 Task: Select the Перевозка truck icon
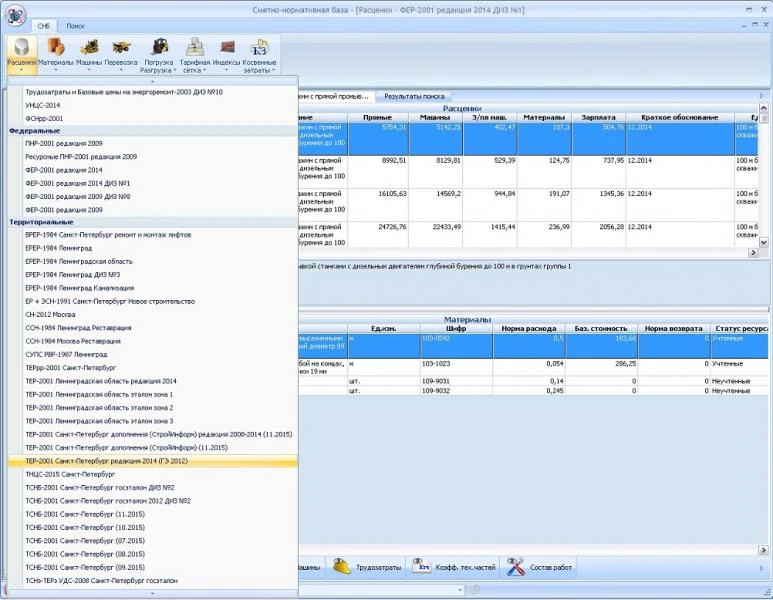pyautogui.click(x=121, y=55)
